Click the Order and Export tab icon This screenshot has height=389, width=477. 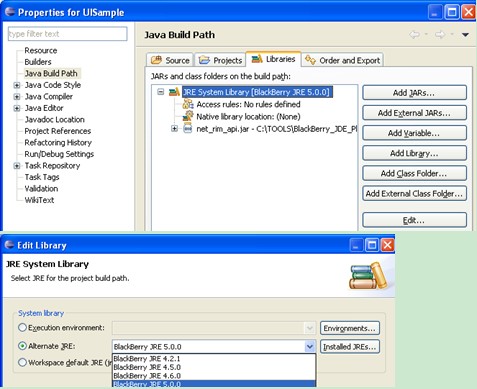coord(310,60)
